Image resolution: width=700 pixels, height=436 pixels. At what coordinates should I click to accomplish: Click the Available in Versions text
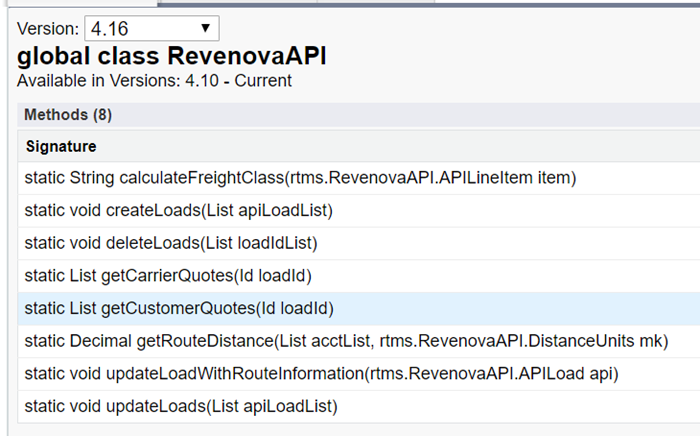(x=154, y=81)
